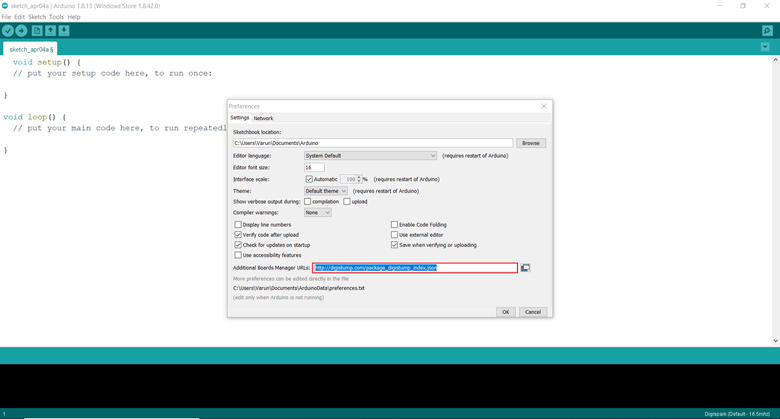Screen dimensions: 780x419
Task: Confirm preferences with the OK button
Action: (505, 312)
